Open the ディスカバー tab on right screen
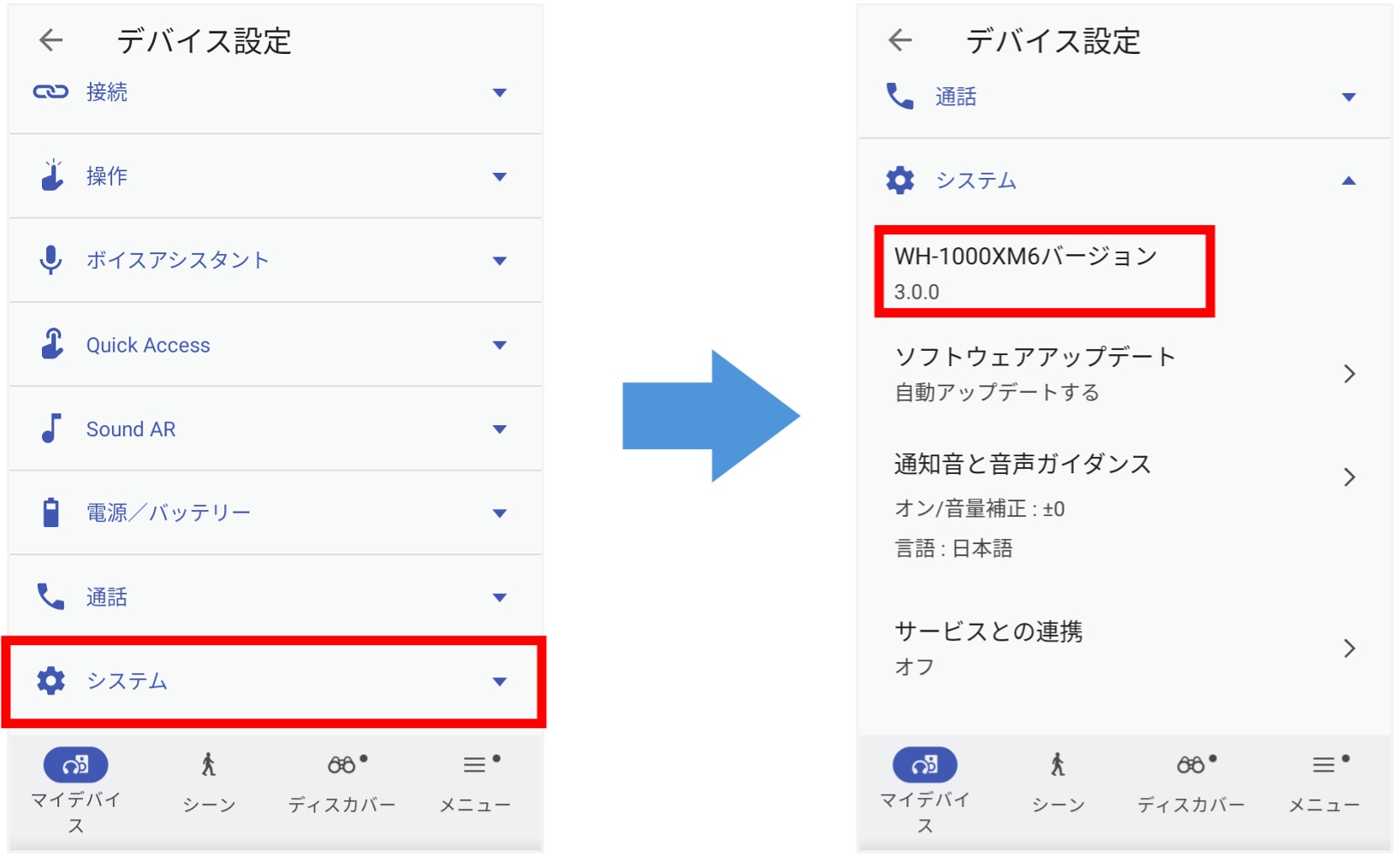 tap(1191, 783)
